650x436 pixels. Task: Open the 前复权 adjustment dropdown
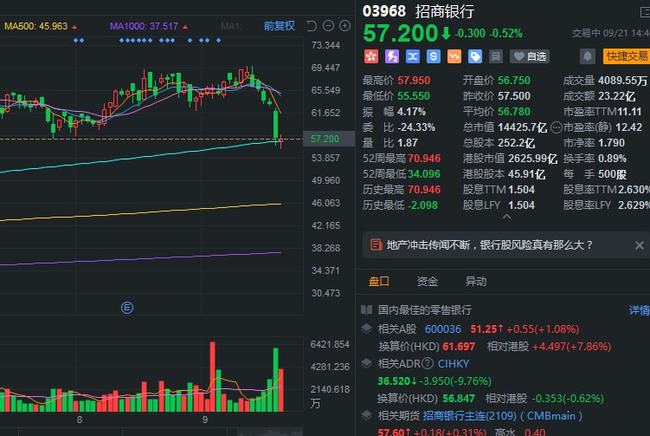pos(279,26)
